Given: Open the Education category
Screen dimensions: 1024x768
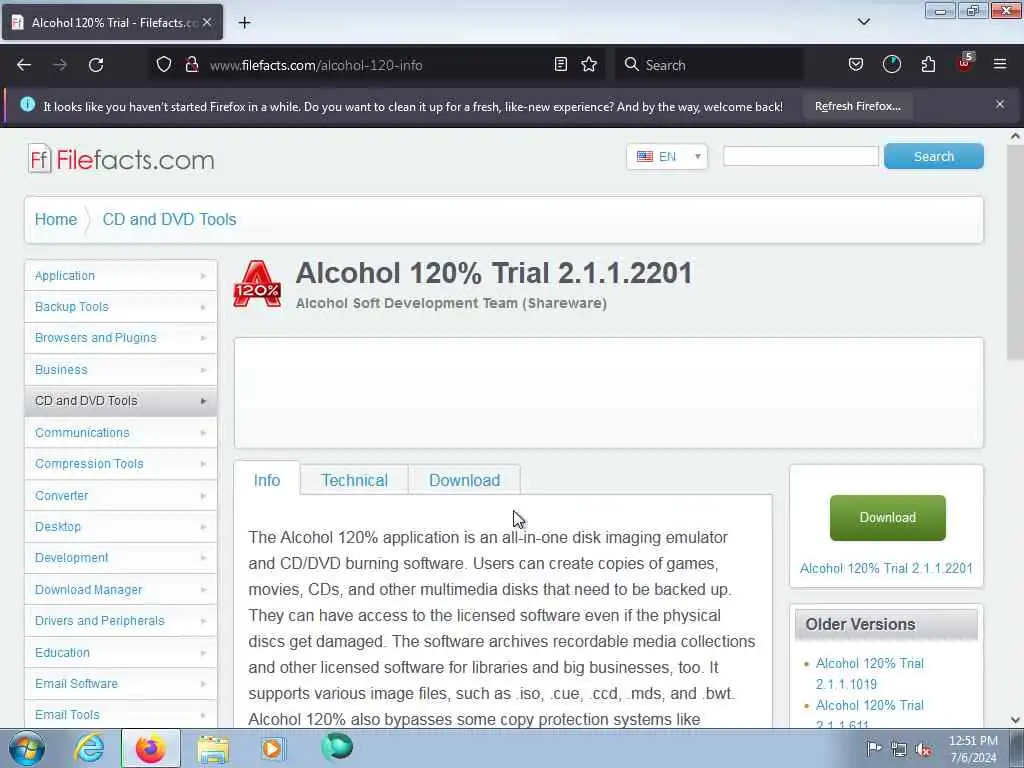Looking at the screenshot, I should (x=121, y=652).
